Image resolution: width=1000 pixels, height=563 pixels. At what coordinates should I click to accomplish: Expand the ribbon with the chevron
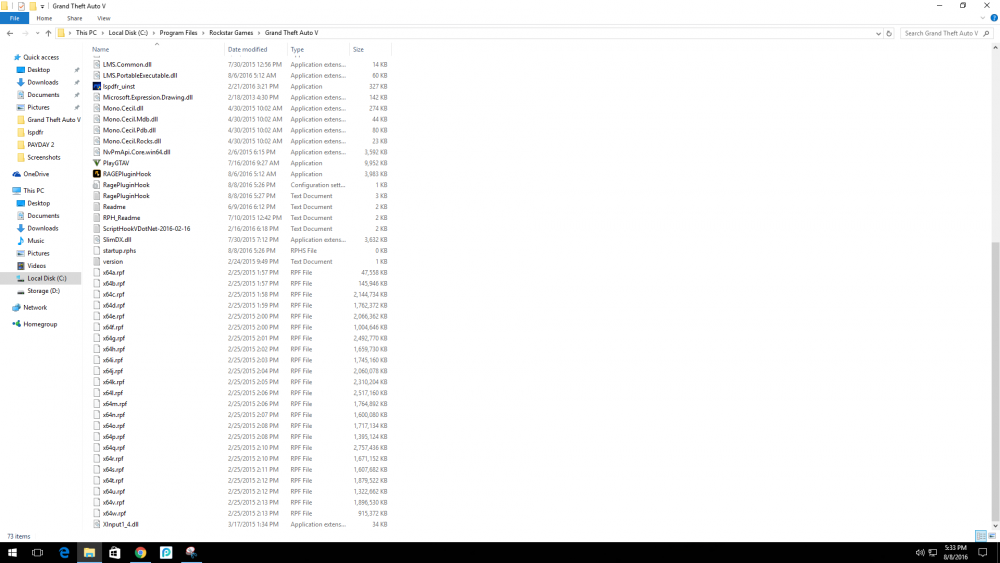983,18
